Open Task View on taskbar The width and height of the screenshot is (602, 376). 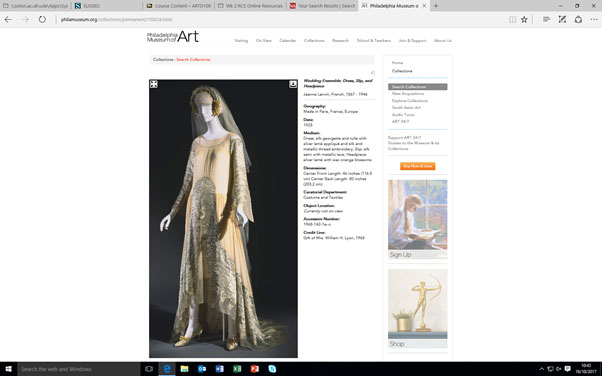coord(149,369)
